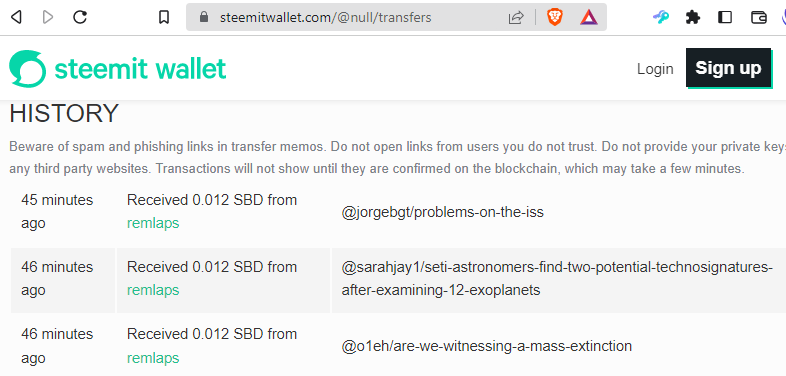Reload the page with refresh icon

[x=80, y=18]
